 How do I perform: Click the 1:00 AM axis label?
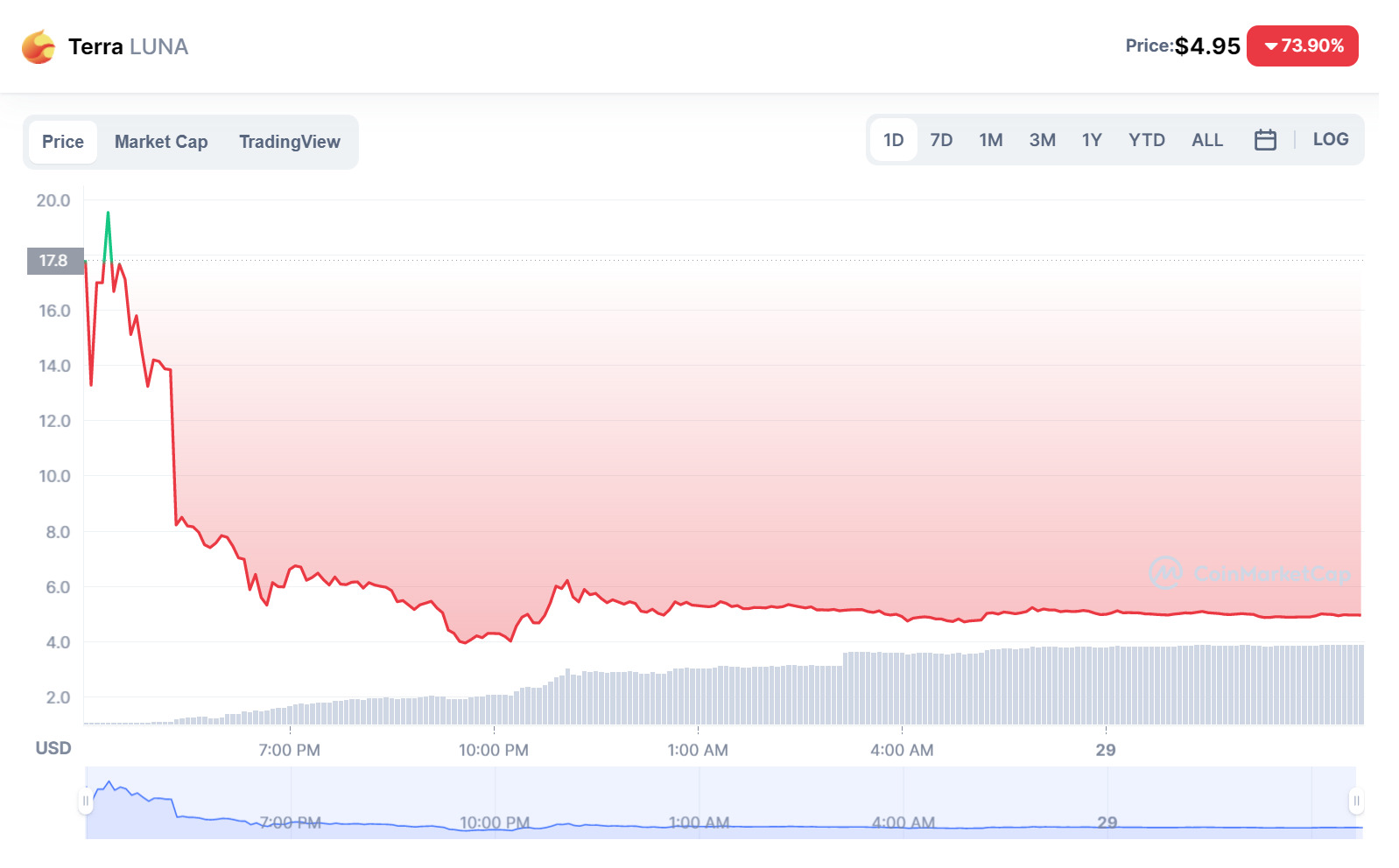(x=698, y=750)
